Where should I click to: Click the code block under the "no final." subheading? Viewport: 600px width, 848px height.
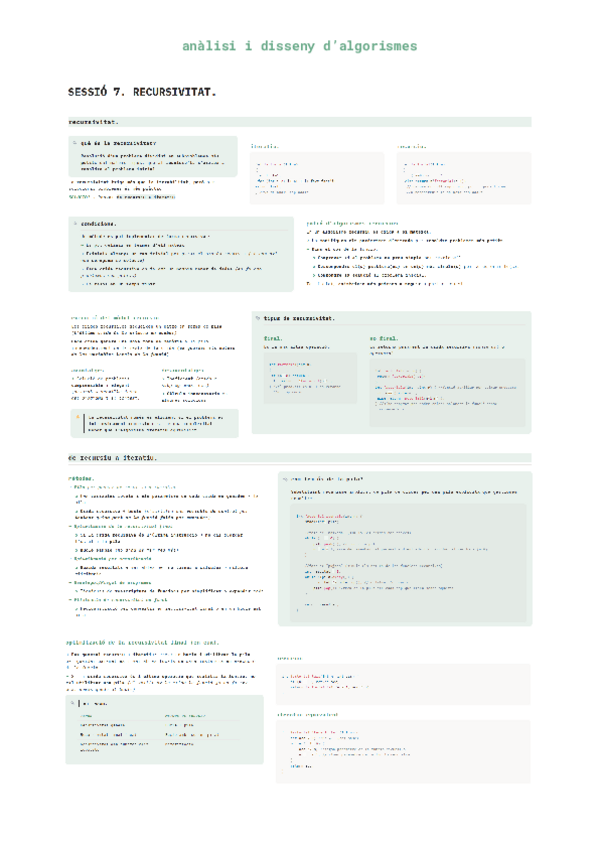coord(447,392)
